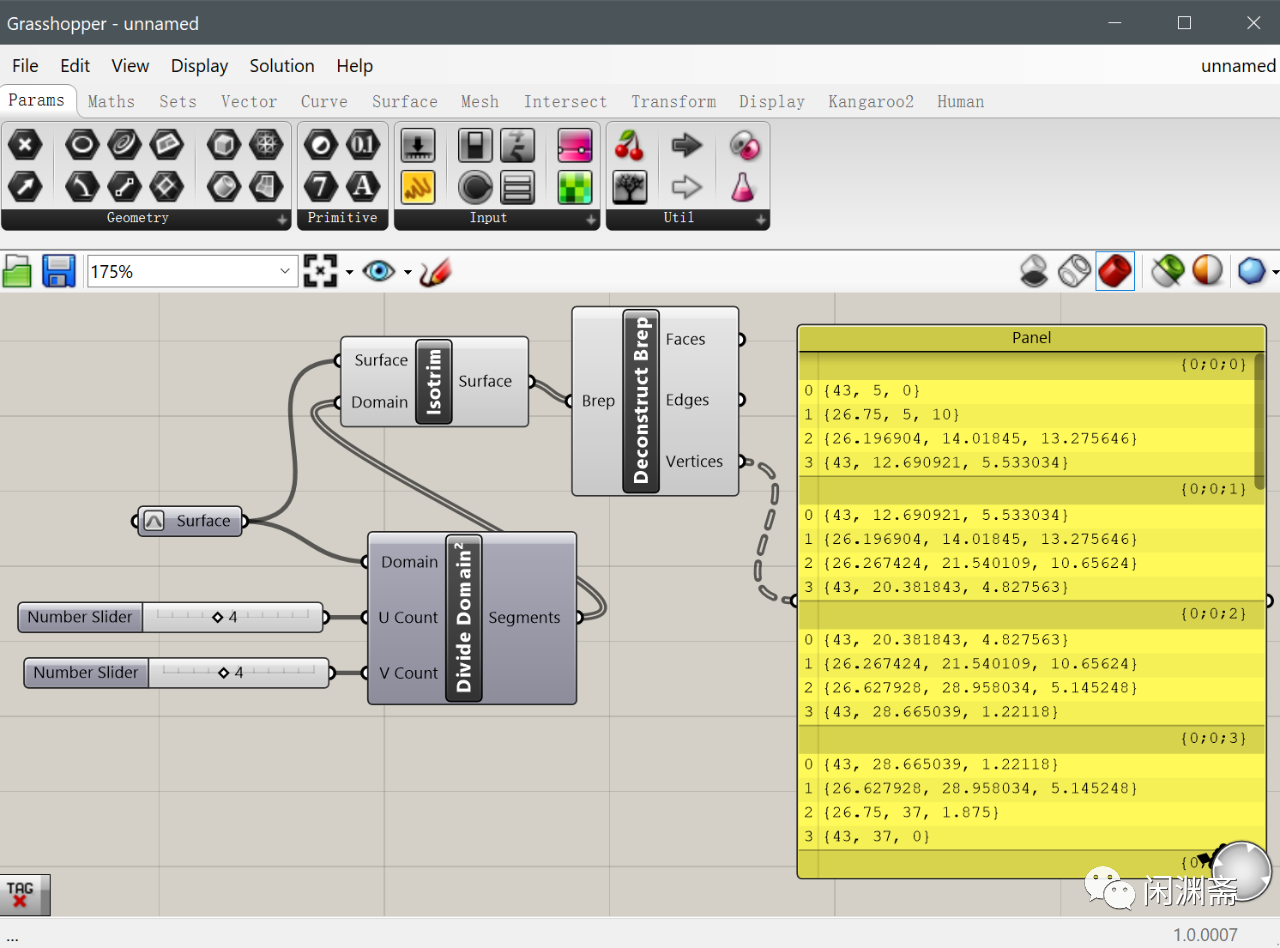The height and width of the screenshot is (948, 1280).
Task: Choose the Line parameter icon
Action: point(124,186)
